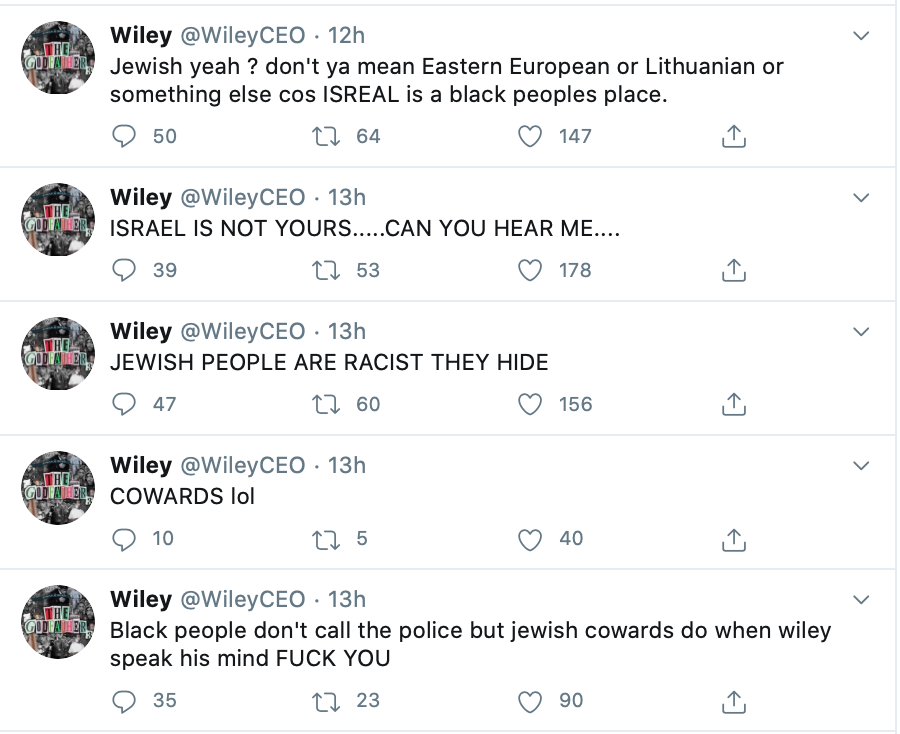Retweet the tweet showing 53 retweets
The image size is (900, 734).
tap(325, 270)
